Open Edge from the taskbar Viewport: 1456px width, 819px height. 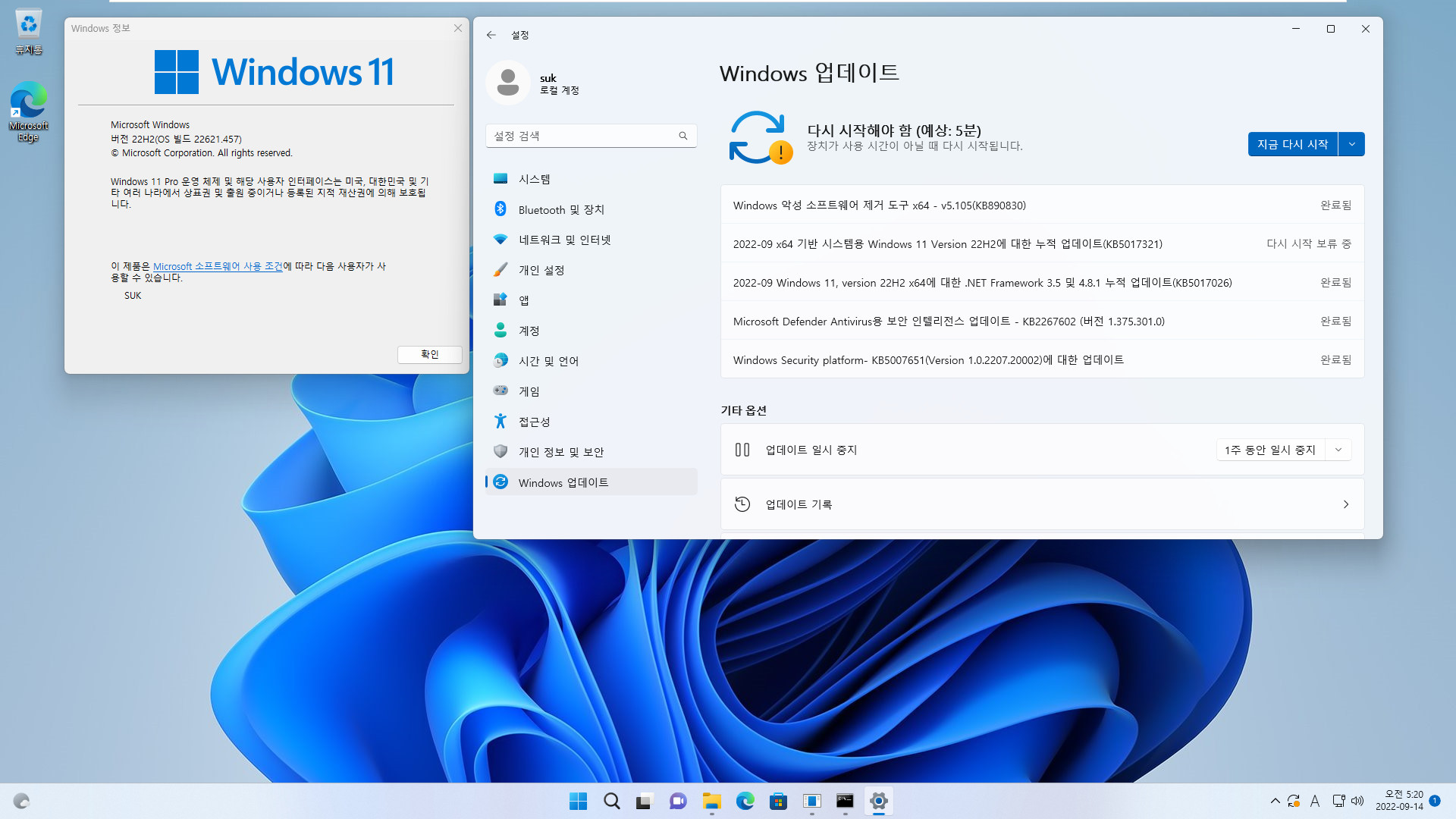[745, 801]
